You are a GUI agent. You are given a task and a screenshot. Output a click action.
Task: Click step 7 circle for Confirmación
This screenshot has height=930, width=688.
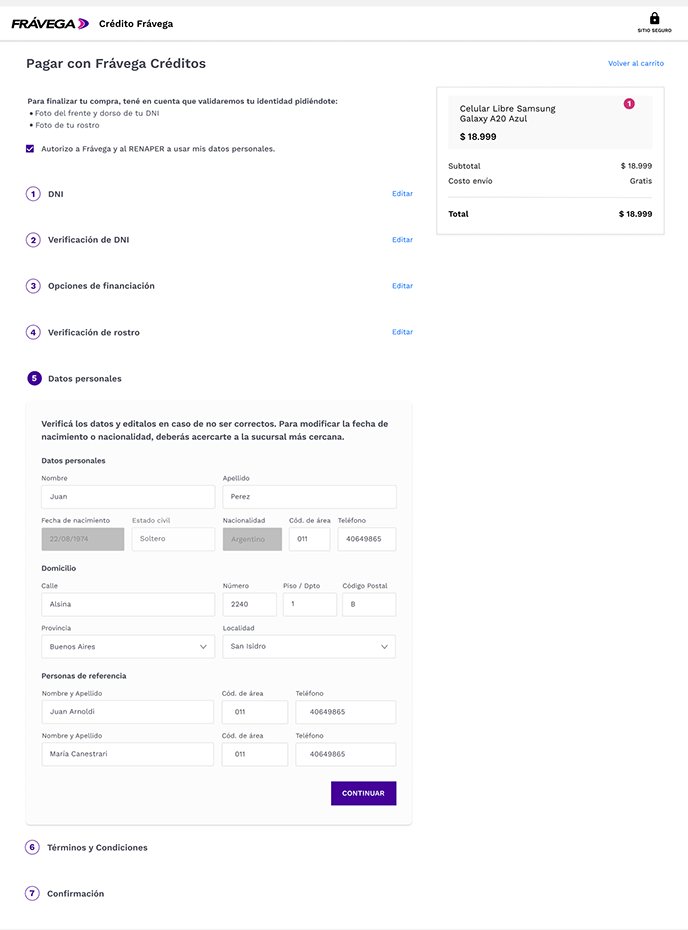[x=32, y=893]
